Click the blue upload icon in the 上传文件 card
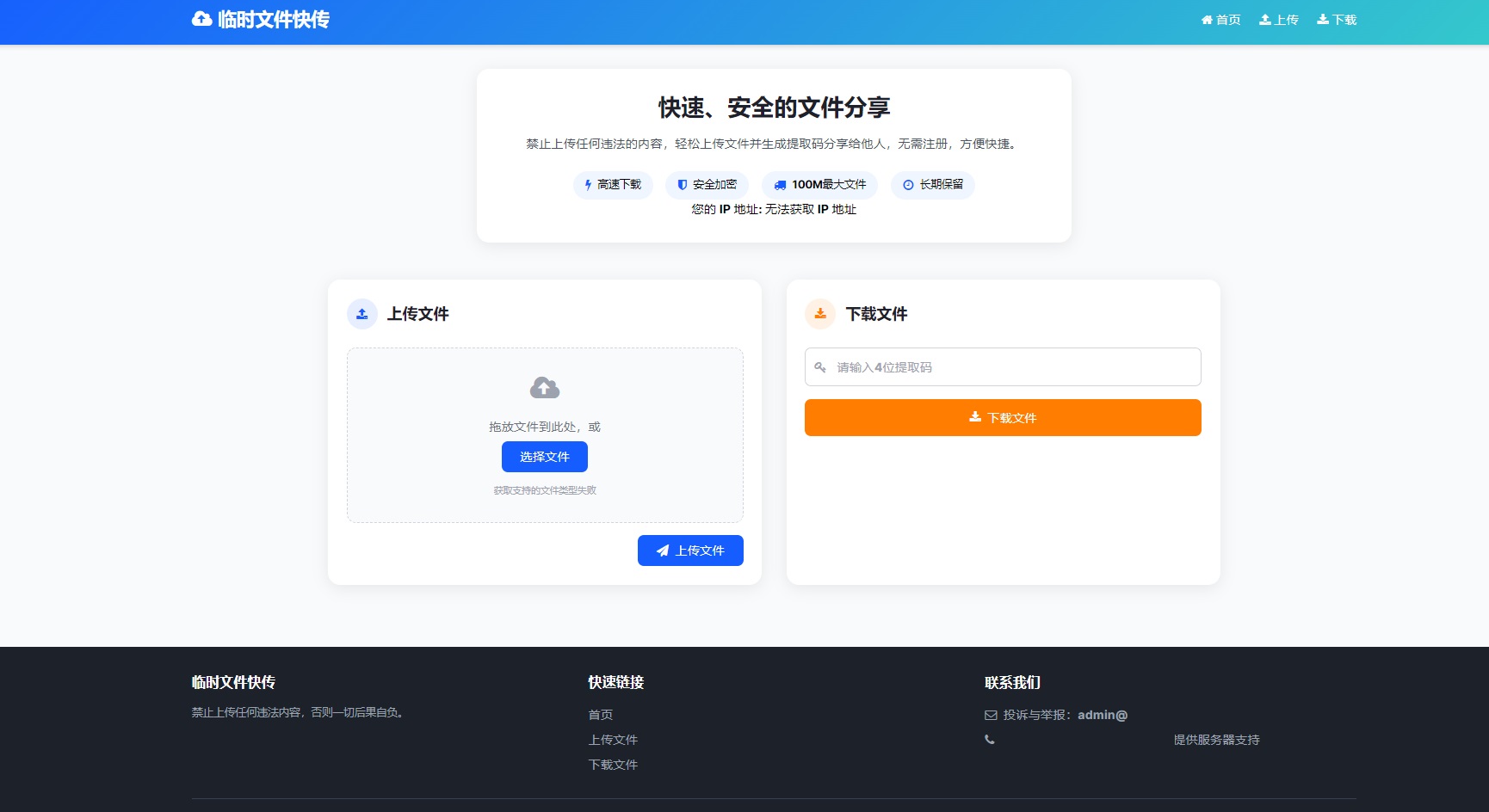1489x812 pixels. (361, 314)
